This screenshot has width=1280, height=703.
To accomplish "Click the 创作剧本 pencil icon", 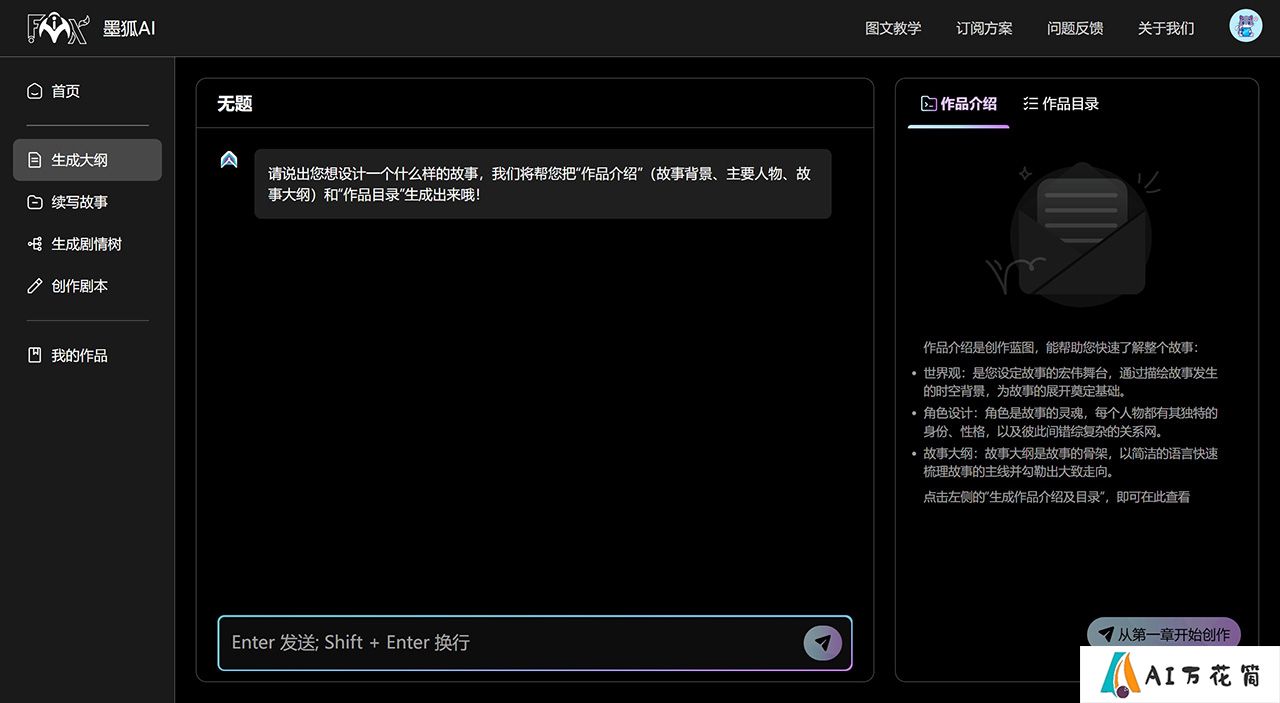I will click(x=35, y=286).
